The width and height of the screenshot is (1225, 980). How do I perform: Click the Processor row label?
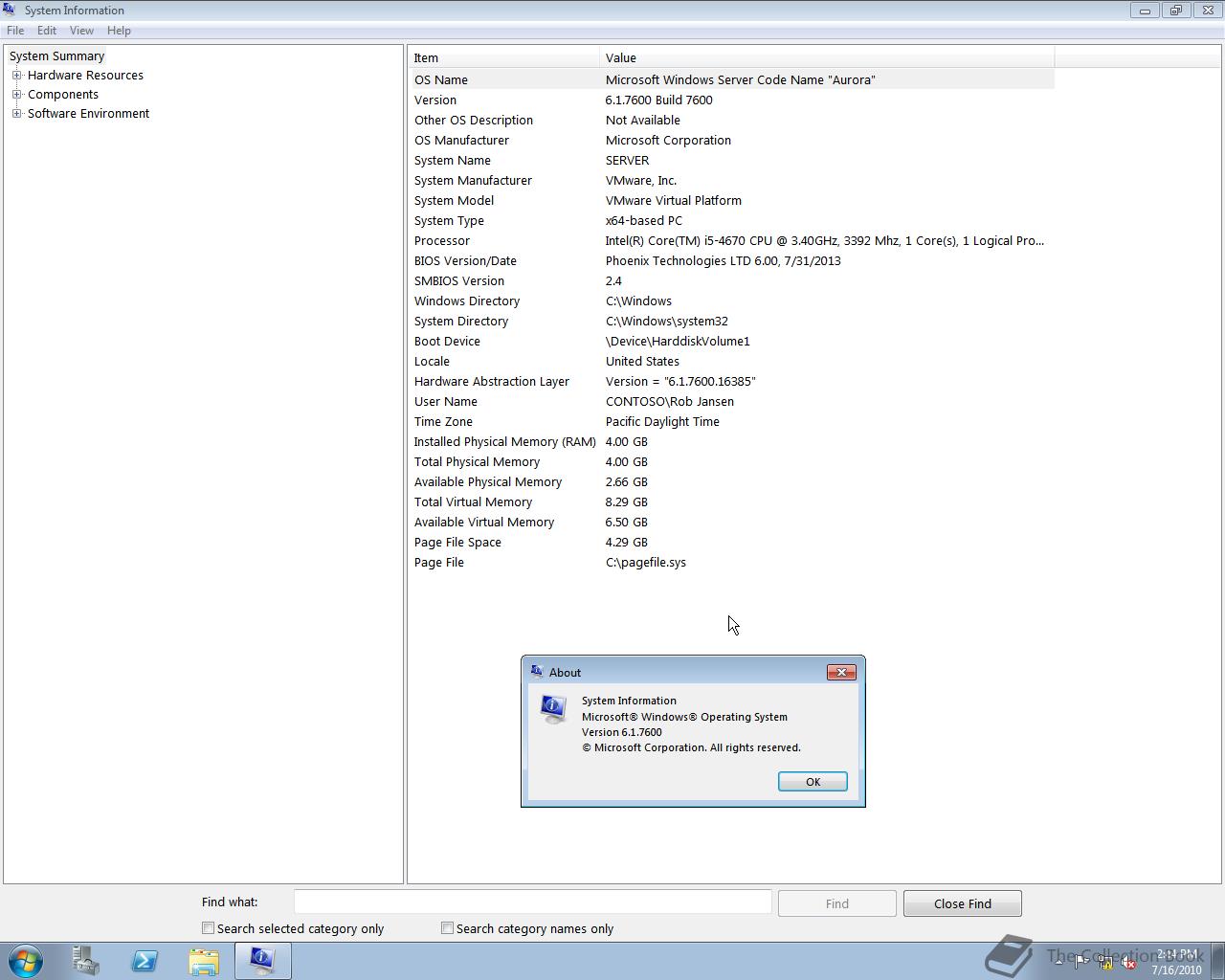tap(442, 240)
